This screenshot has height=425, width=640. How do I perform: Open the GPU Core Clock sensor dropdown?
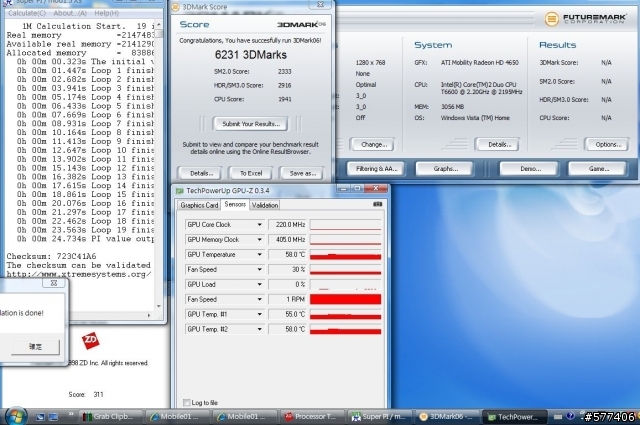[x=259, y=225]
